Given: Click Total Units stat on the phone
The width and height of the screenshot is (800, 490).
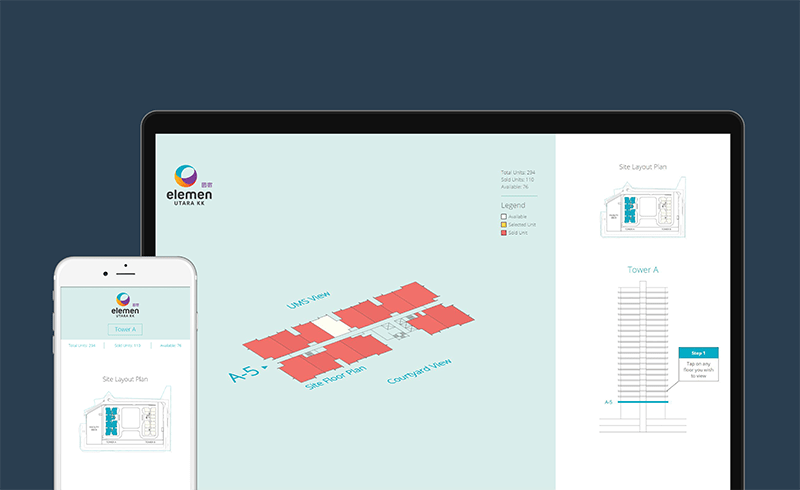Looking at the screenshot, I should pos(82,345).
